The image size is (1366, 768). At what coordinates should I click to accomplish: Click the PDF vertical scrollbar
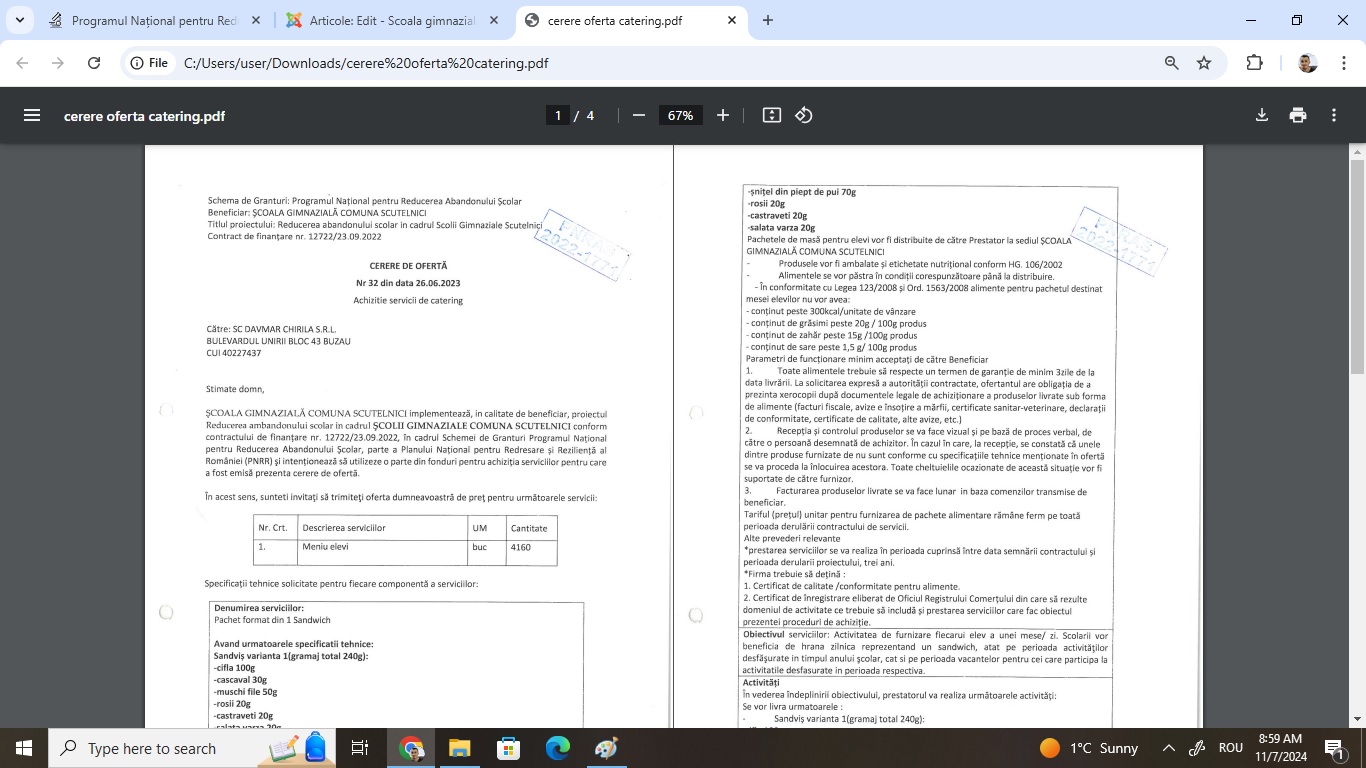coord(1357,270)
